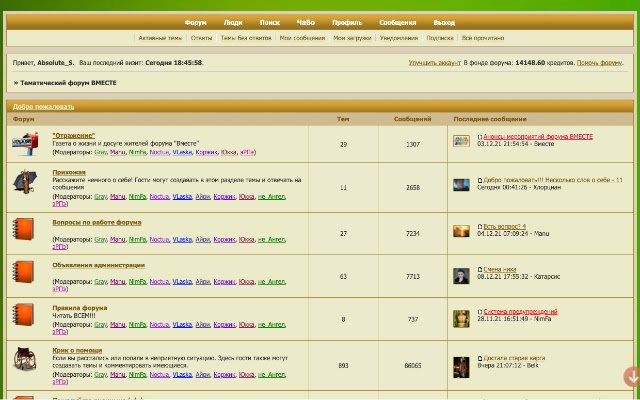The height and width of the screenshot is (400, 640).
Task: Select the "Активные темы" tab
Action: point(160,38)
